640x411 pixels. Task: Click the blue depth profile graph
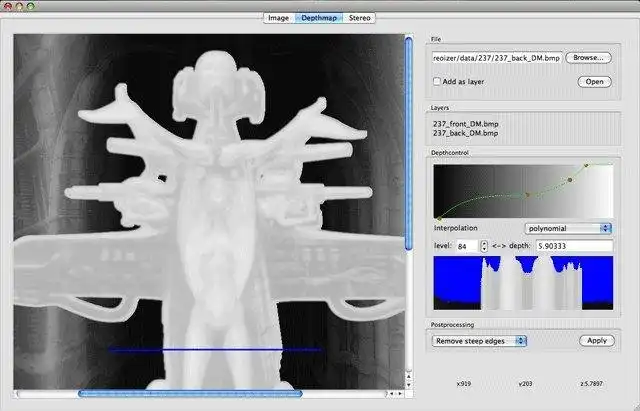[523, 283]
